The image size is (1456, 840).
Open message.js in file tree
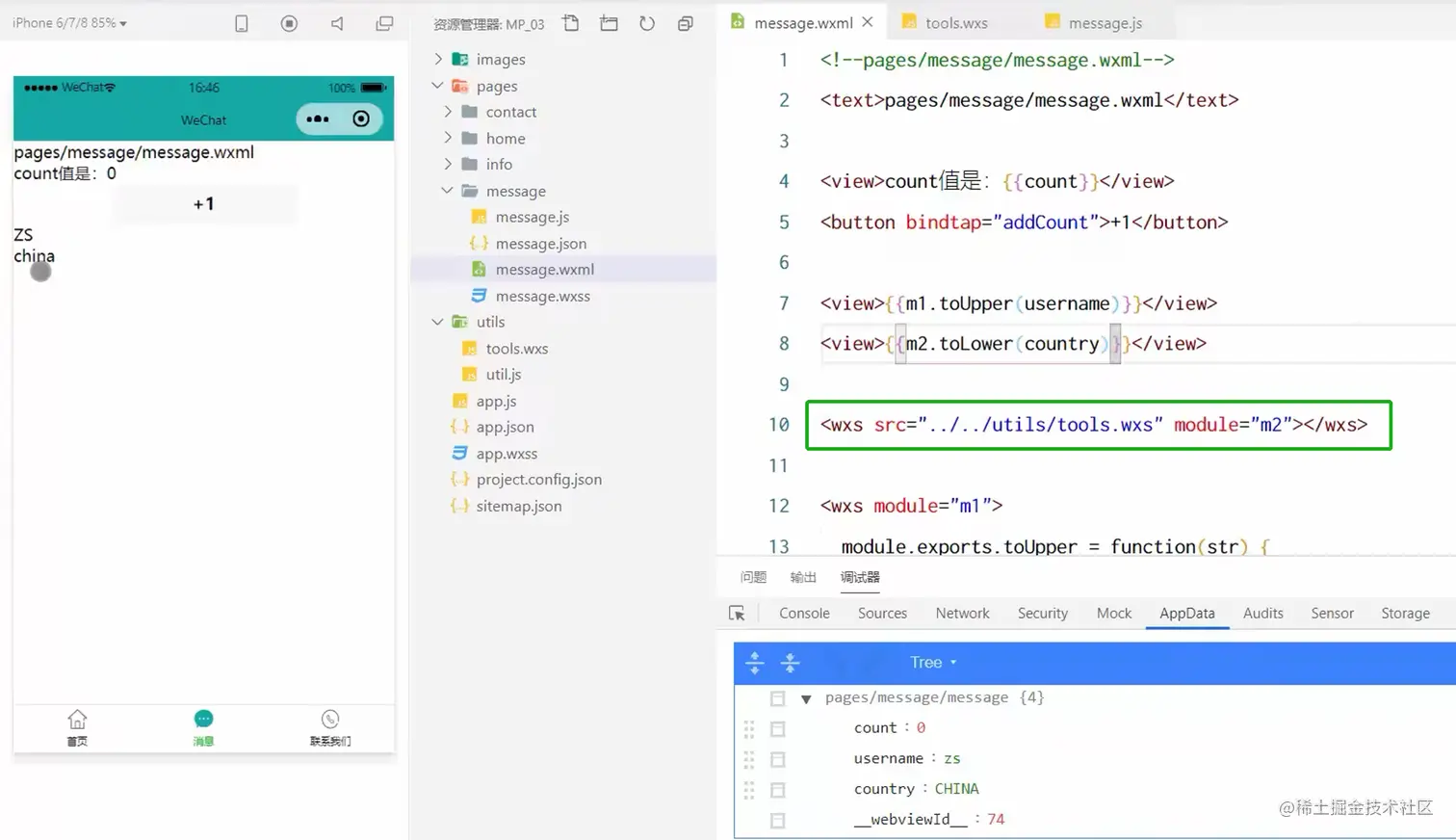[533, 217]
